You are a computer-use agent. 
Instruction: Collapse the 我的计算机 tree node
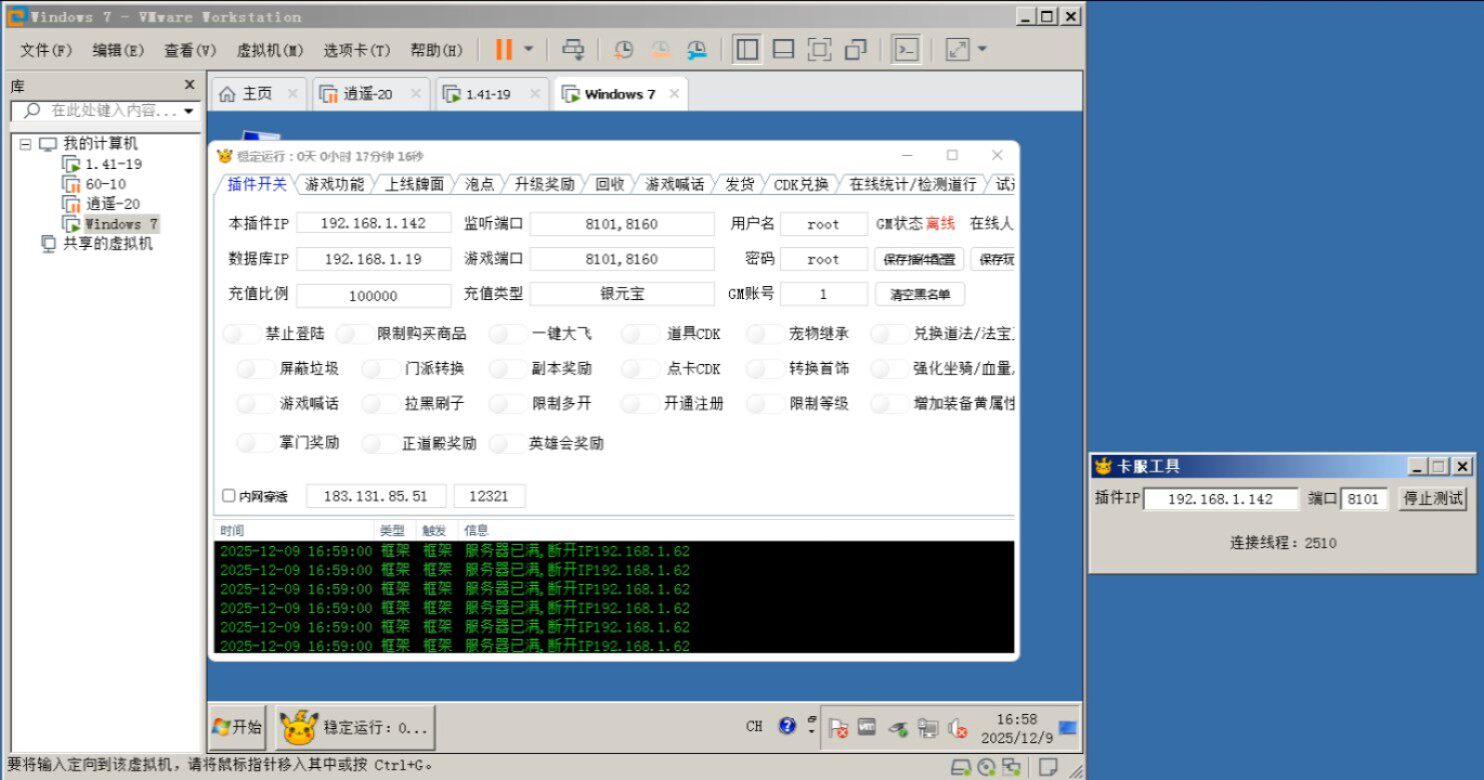pyautogui.click(x=26, y=144)
